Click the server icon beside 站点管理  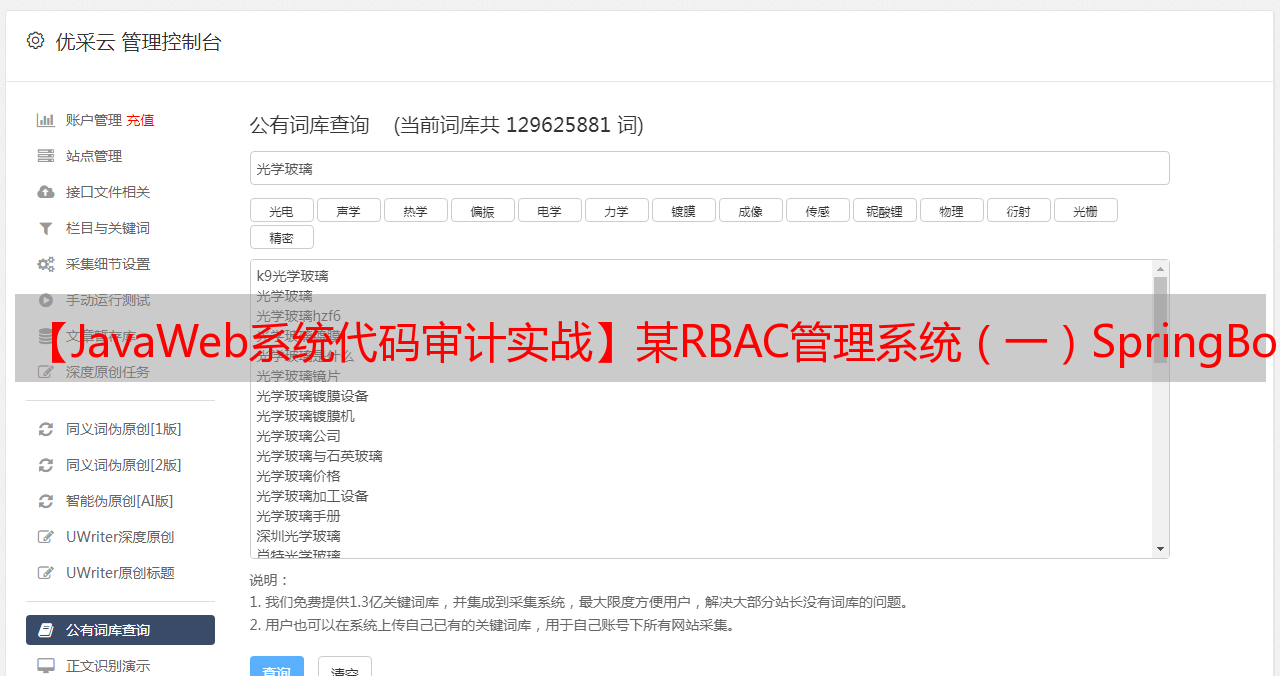(x=46, y=156)
